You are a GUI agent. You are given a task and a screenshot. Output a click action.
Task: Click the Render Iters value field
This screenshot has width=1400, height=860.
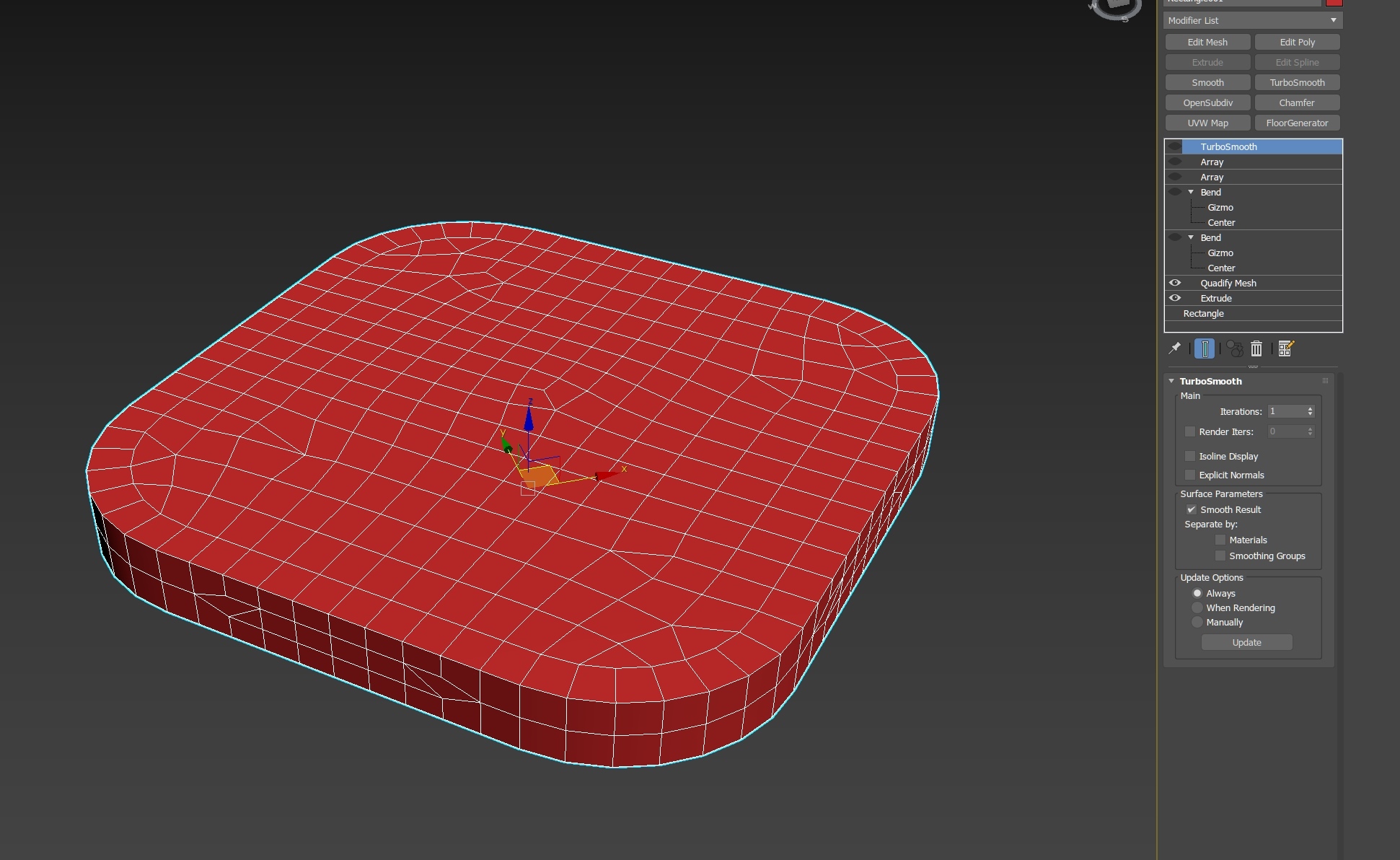(1286, 431)
